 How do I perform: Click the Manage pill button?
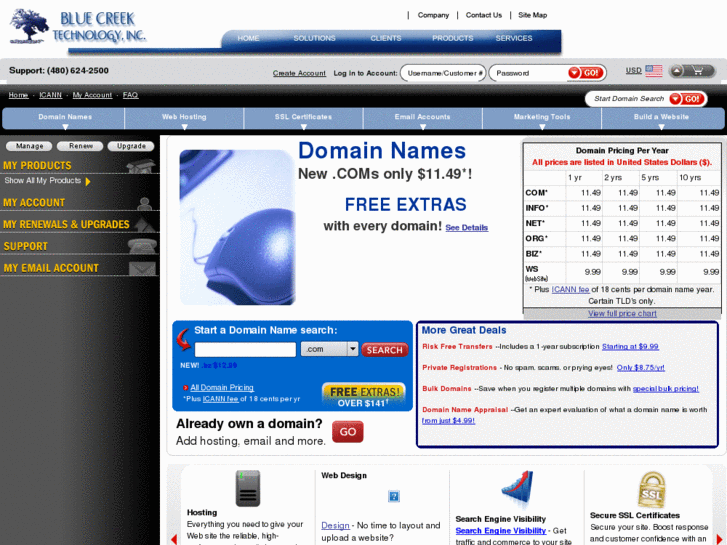tap(29, 146)
